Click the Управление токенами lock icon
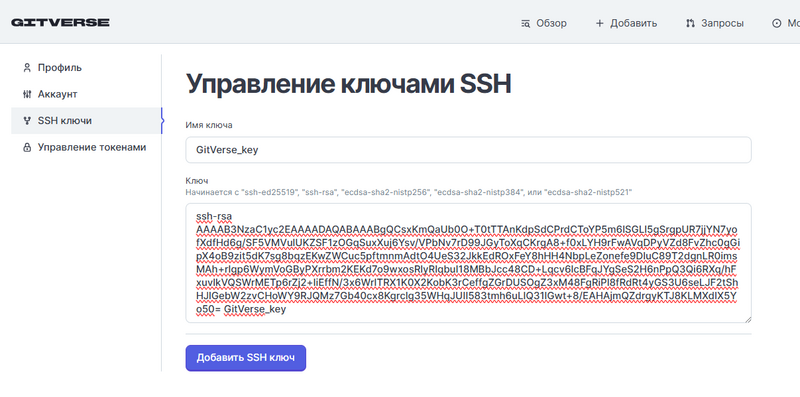This screenshot has height=397, width=800. (x=27, y=147)
